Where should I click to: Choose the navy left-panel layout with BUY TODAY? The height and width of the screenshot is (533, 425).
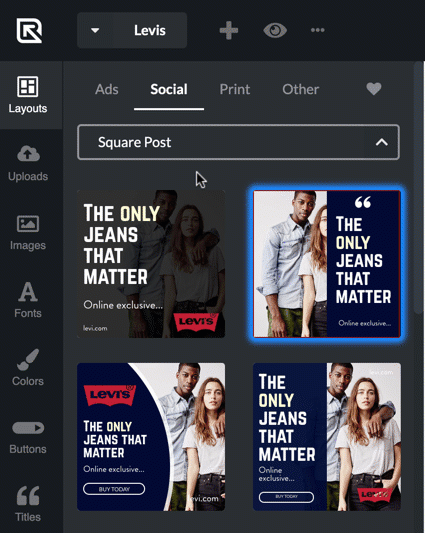(x=327, y=437)
